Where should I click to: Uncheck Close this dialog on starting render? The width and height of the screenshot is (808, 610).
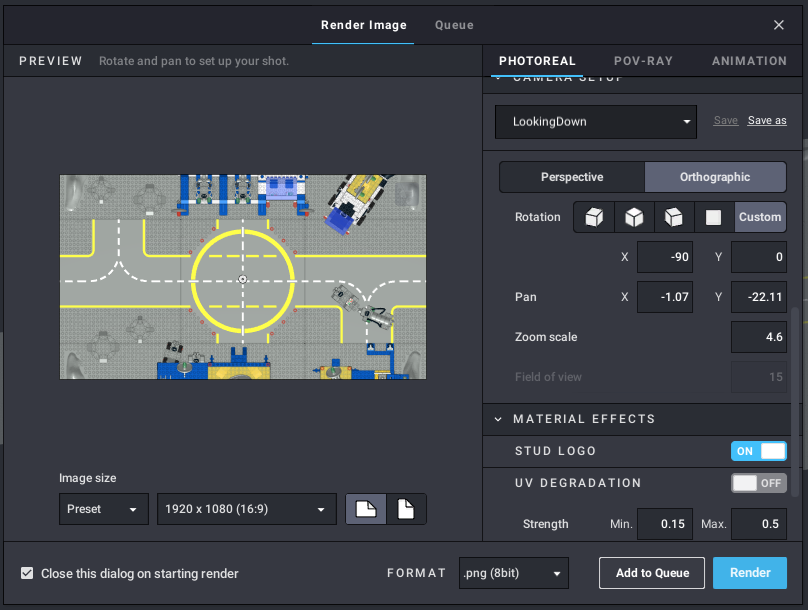[27, 574]
